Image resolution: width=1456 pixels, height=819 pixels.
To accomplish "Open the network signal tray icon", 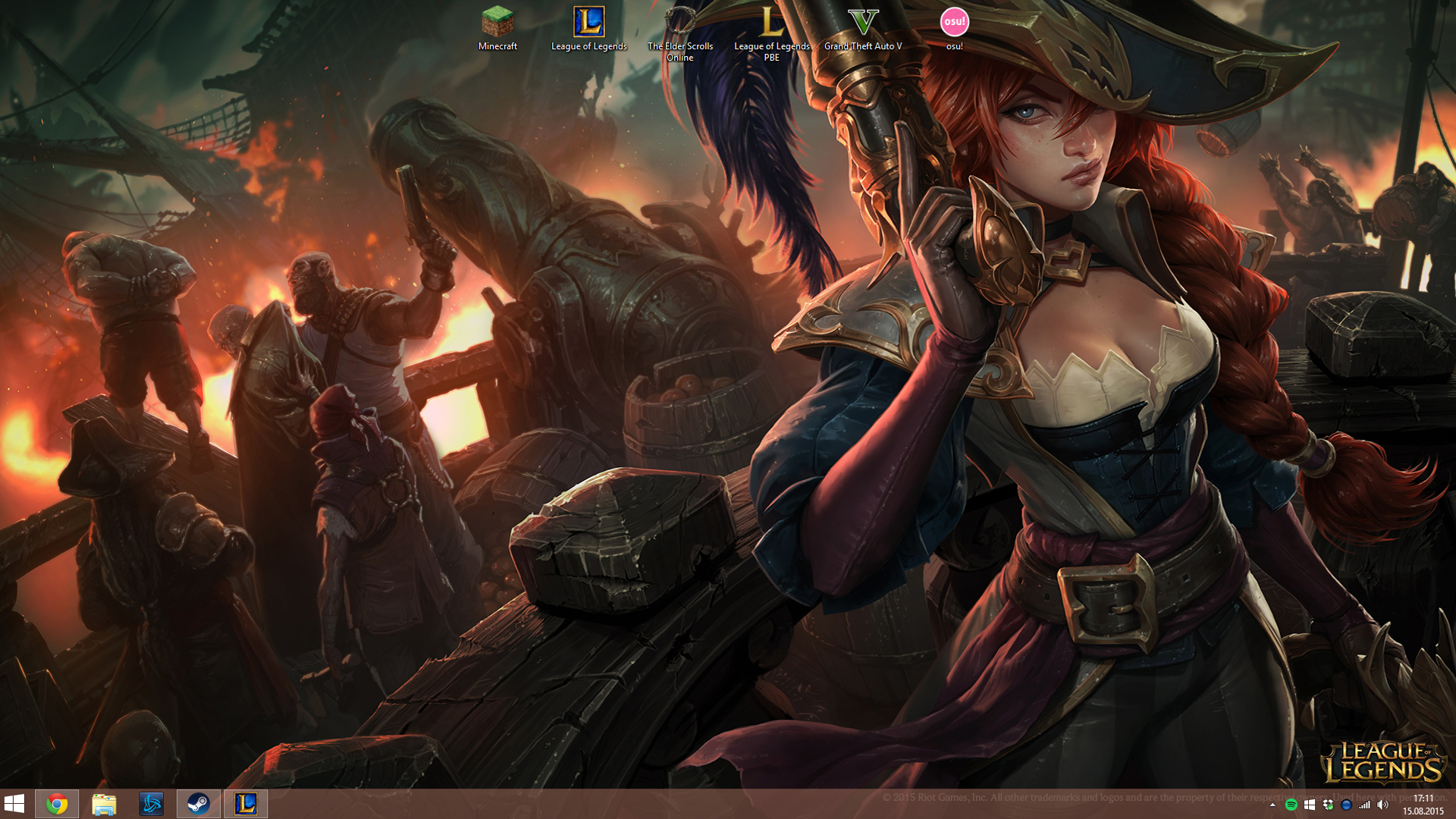I will point(1364,805).
